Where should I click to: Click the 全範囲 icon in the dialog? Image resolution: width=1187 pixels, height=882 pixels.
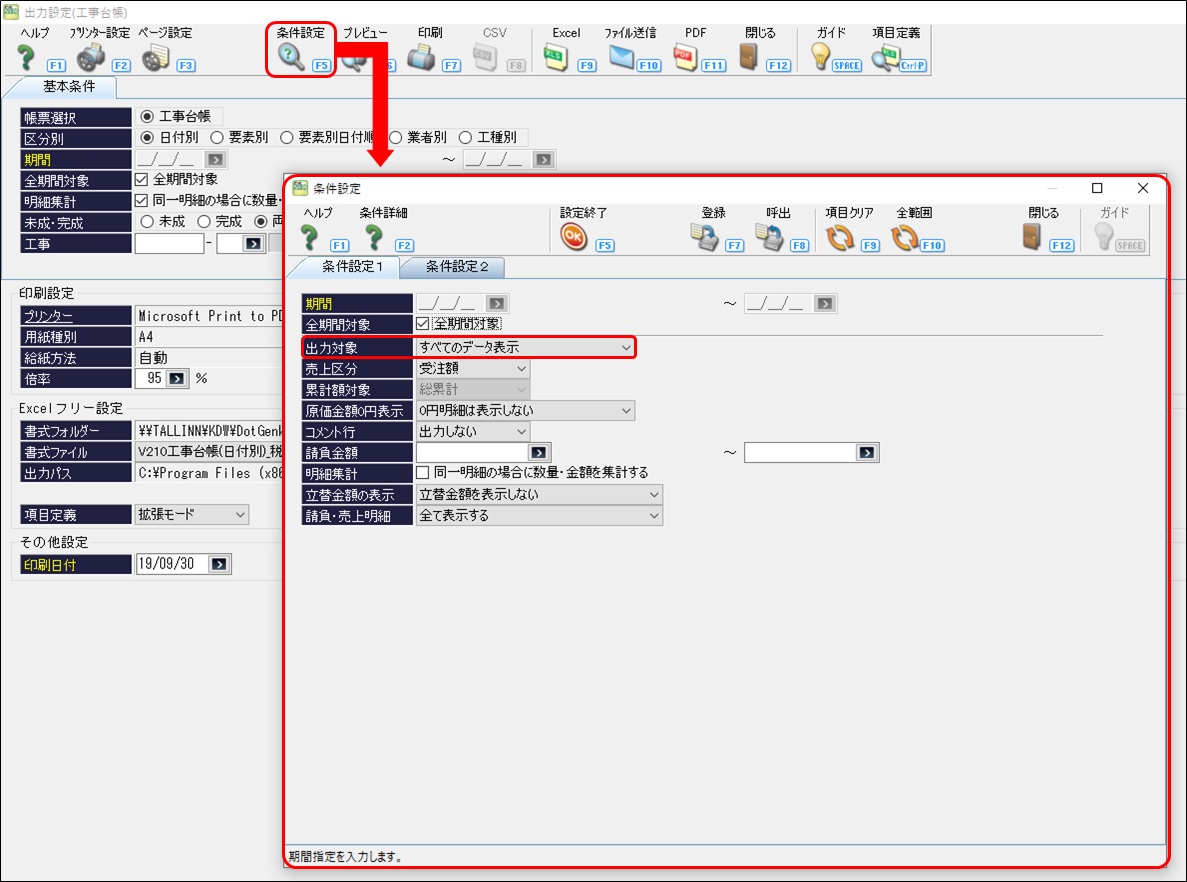(x=904, y=238)
